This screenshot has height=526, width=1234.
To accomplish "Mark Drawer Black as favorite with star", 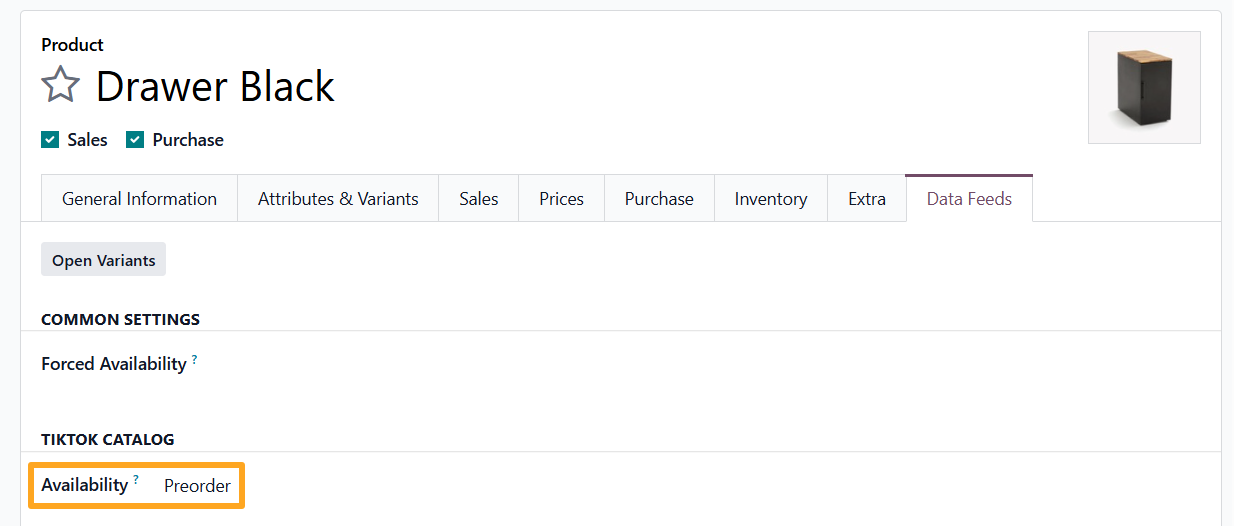I will tap(60, 86).
